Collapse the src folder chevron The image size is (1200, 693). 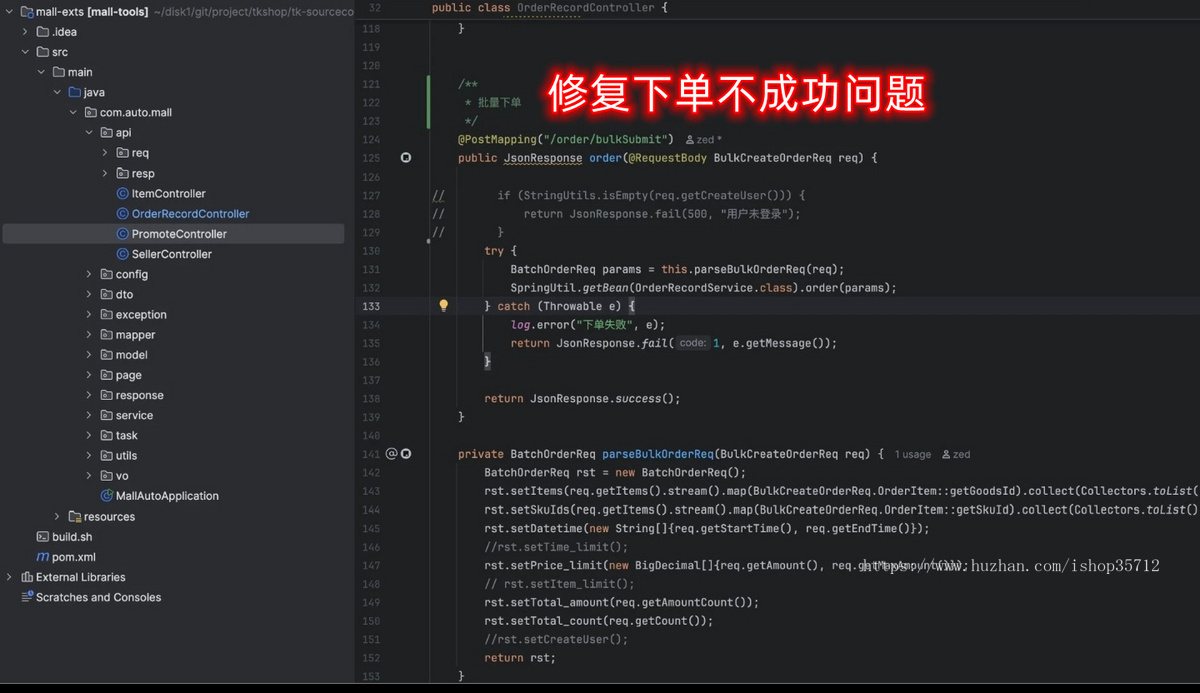[x=25, y=52]
